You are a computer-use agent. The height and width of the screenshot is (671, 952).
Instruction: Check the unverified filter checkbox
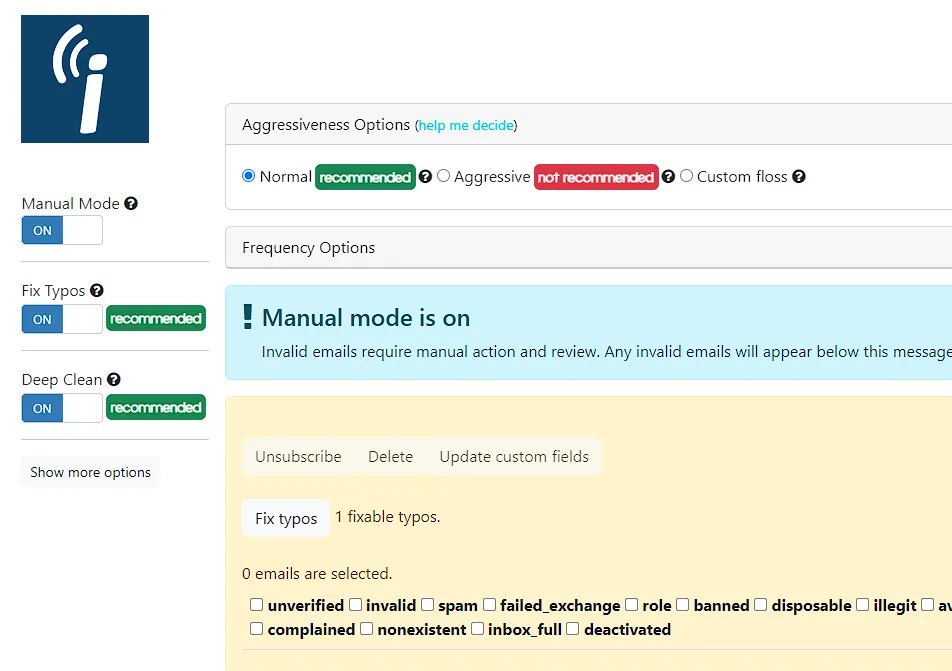[257, 605]
